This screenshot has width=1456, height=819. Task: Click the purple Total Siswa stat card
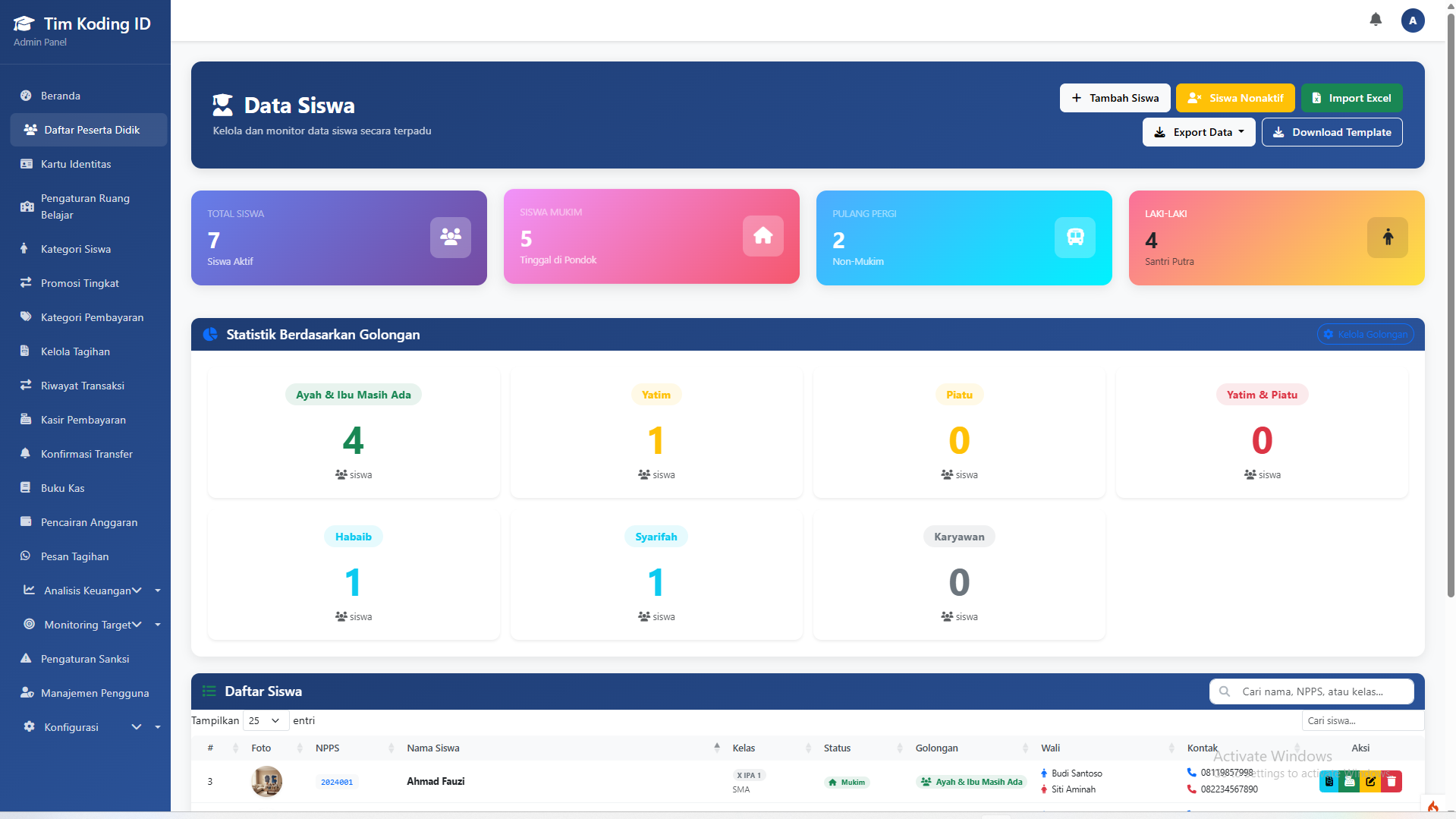[x=338, y=238]
